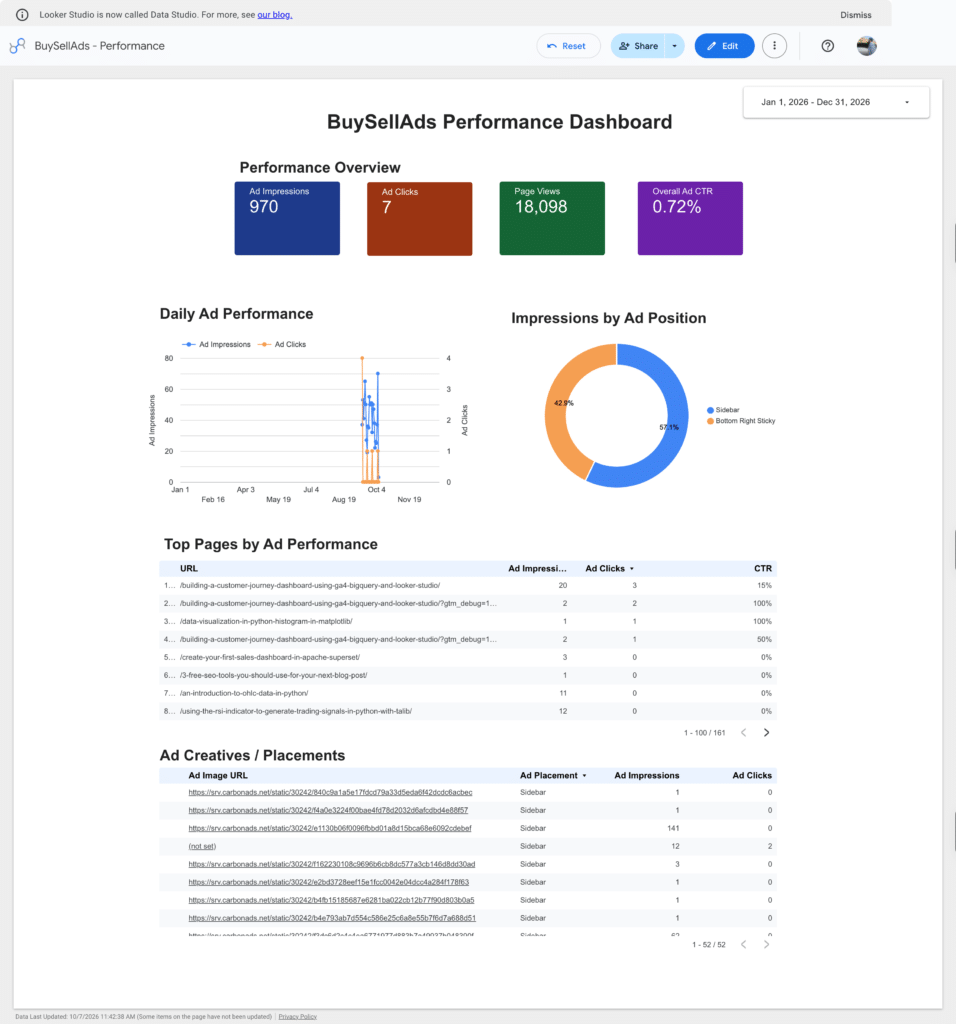Click next page arrow in Ad Creatives table
This screenshot has width=956, height=1024.
[767, 944]
